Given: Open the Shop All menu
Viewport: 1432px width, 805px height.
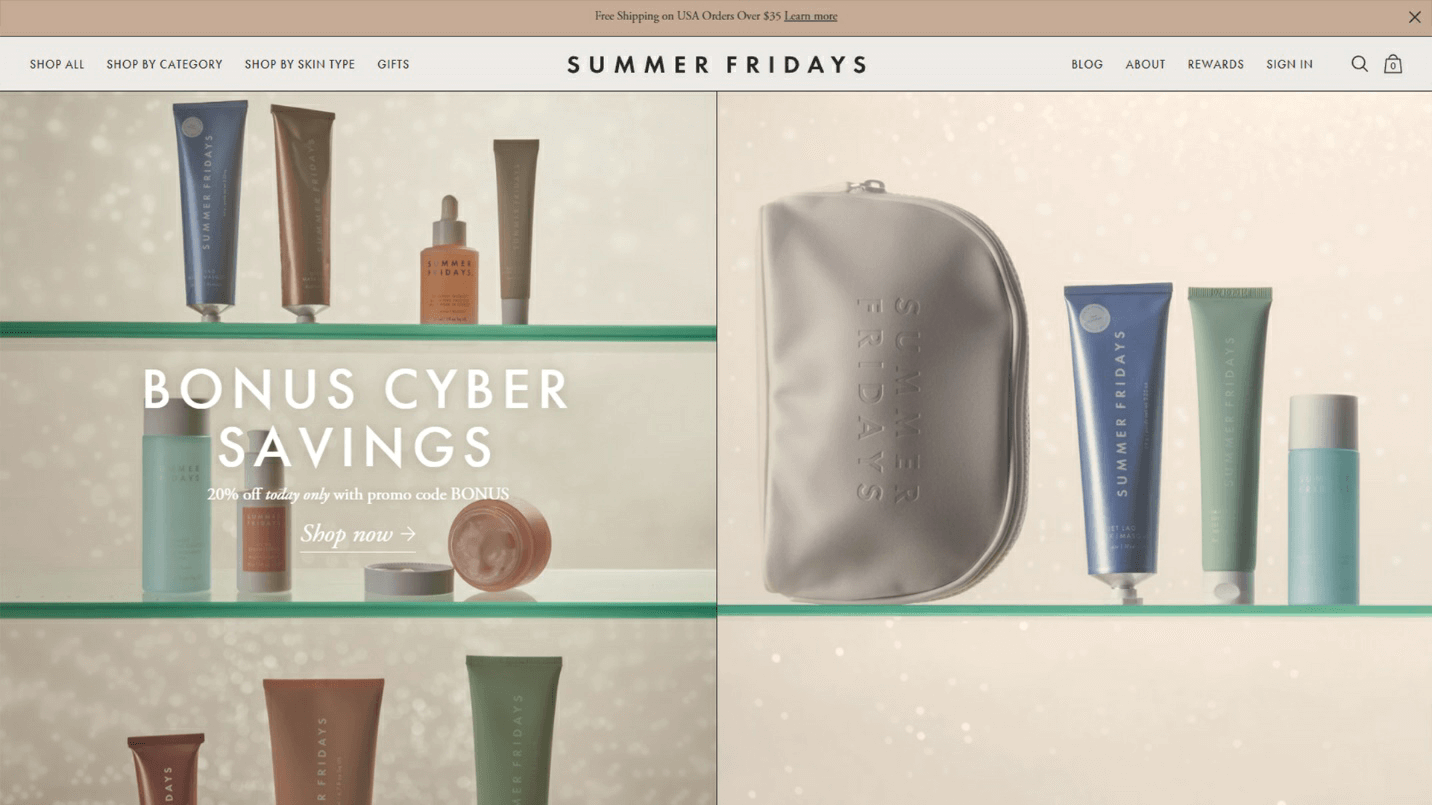Looking at the screenshot, I should pyautogui.click(x=57, y=64).
